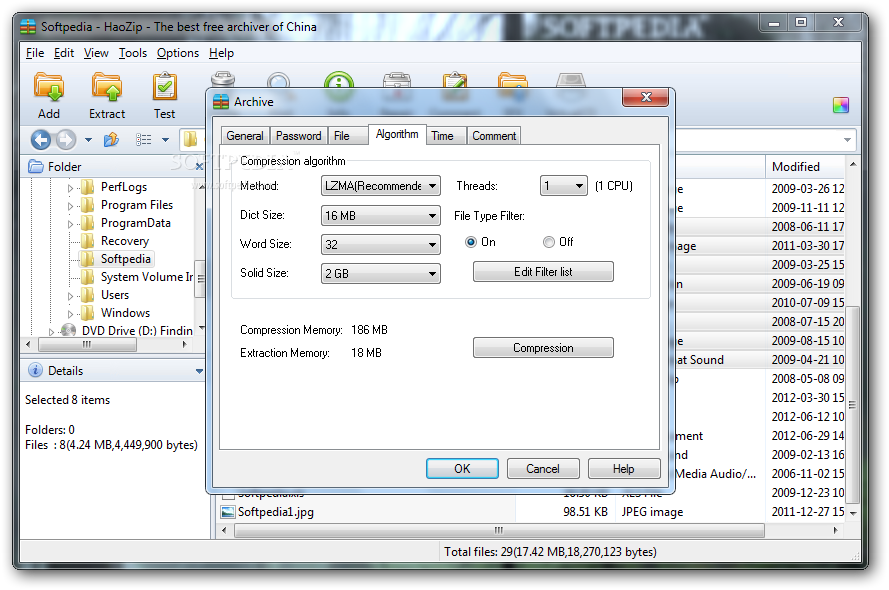This screenshot has height=590, width=889.
Task: Select the Recovery folder in tree
Action: [124, 241]
